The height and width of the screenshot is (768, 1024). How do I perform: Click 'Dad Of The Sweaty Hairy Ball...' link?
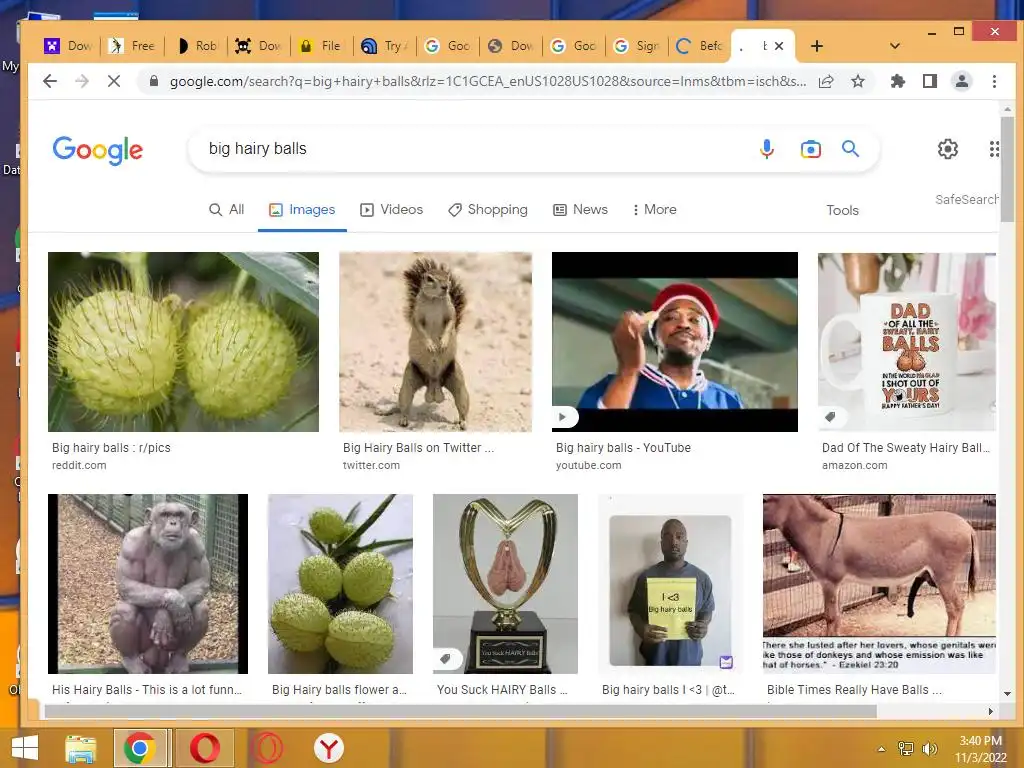click(x=906, y=448)
